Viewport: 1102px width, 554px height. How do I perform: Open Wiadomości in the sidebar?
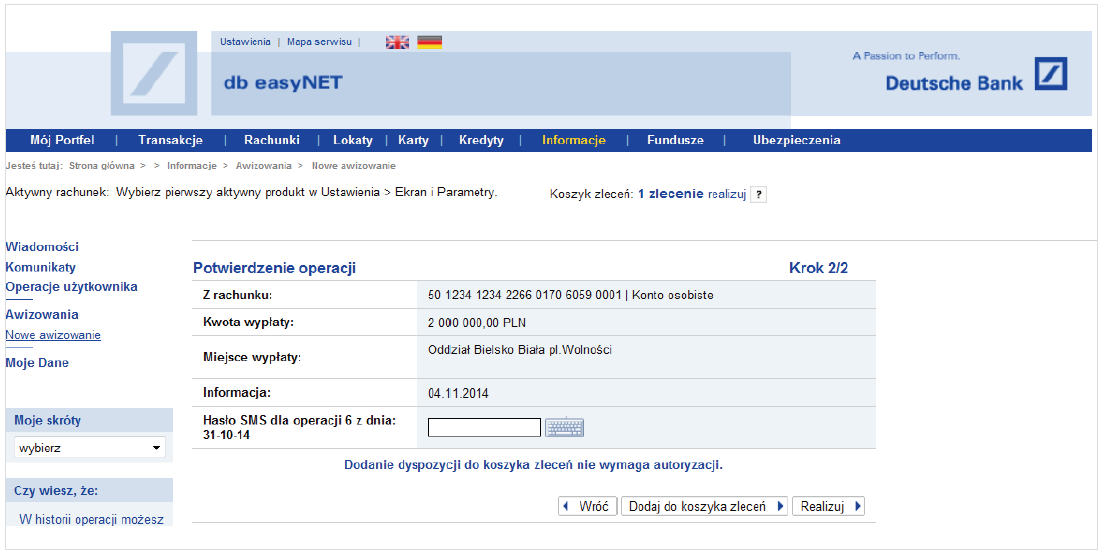click(42, 247)
